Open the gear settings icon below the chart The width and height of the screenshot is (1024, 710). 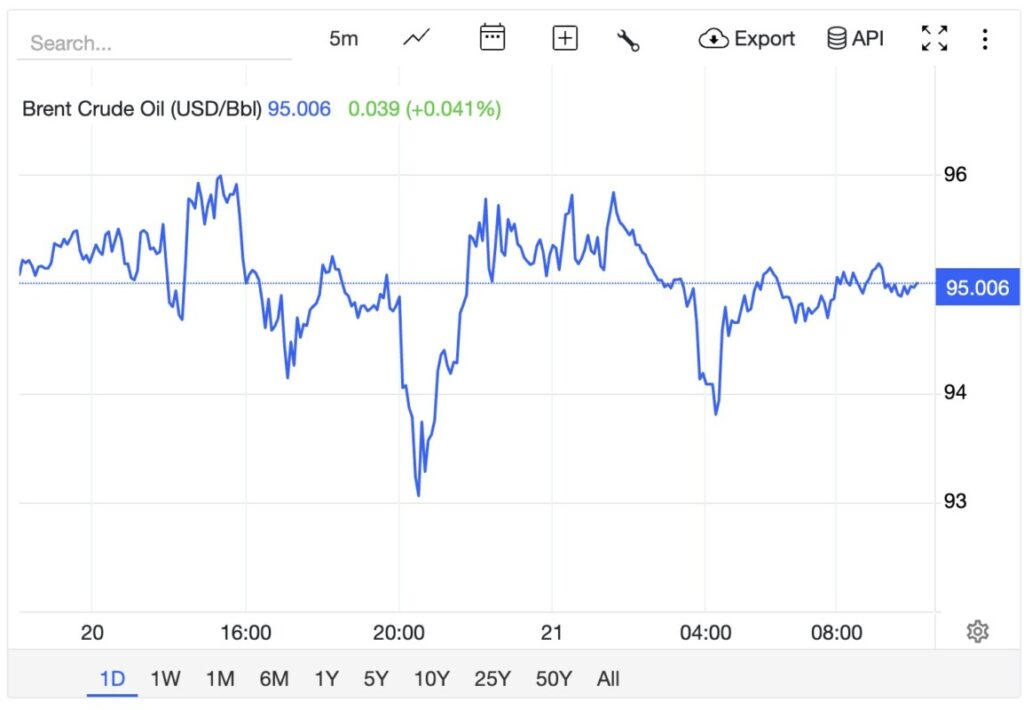(978, 631)
